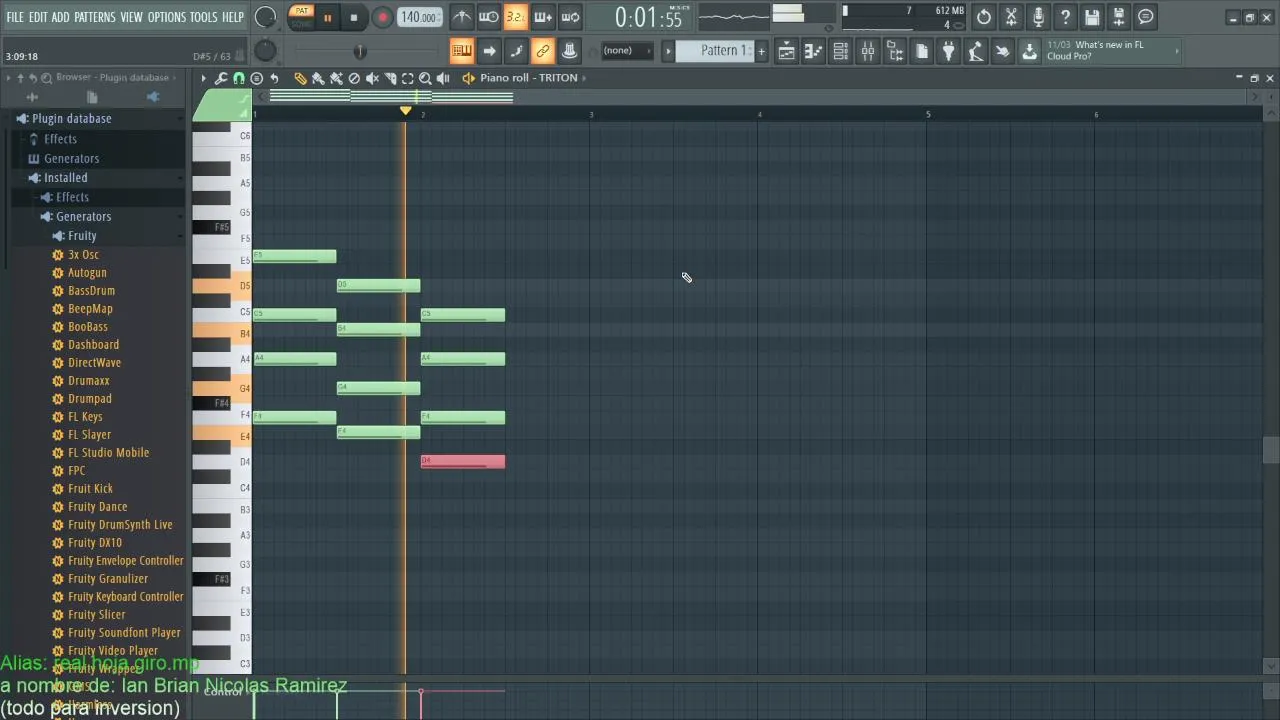Select the Paint brush tool in piano roll
Screen dimensions: 1280x720
[318, 78]
